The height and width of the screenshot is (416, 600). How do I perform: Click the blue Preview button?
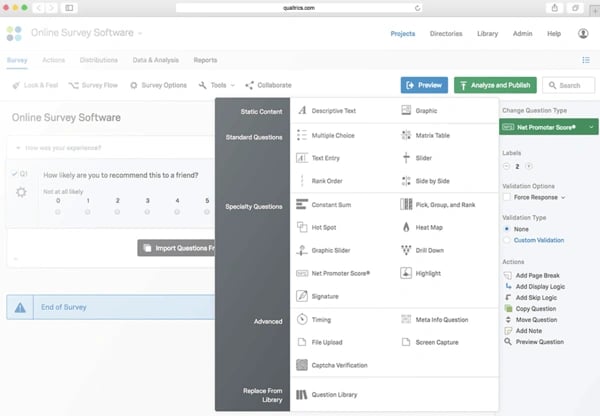click(x=424, y=85)
